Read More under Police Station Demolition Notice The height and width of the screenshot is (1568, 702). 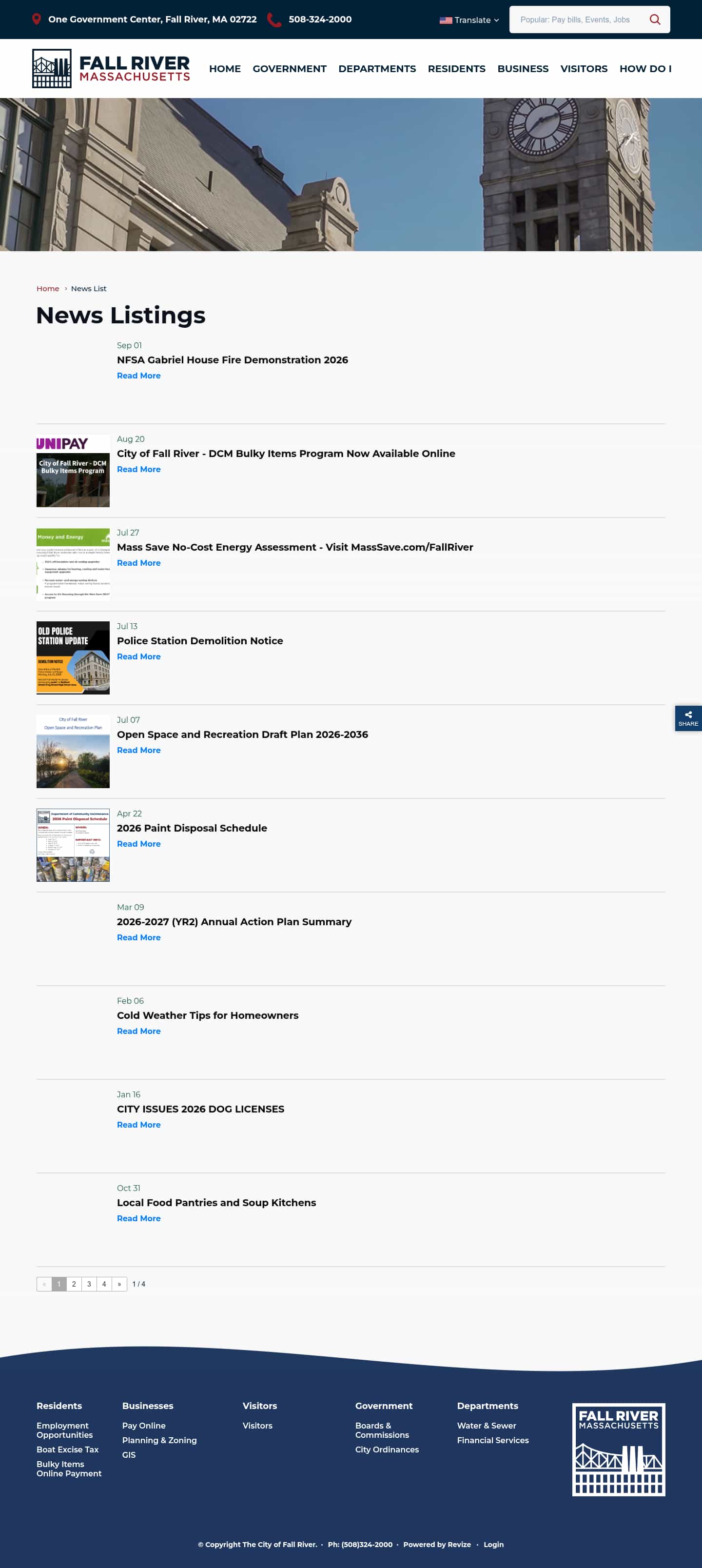tap(139, 657)
